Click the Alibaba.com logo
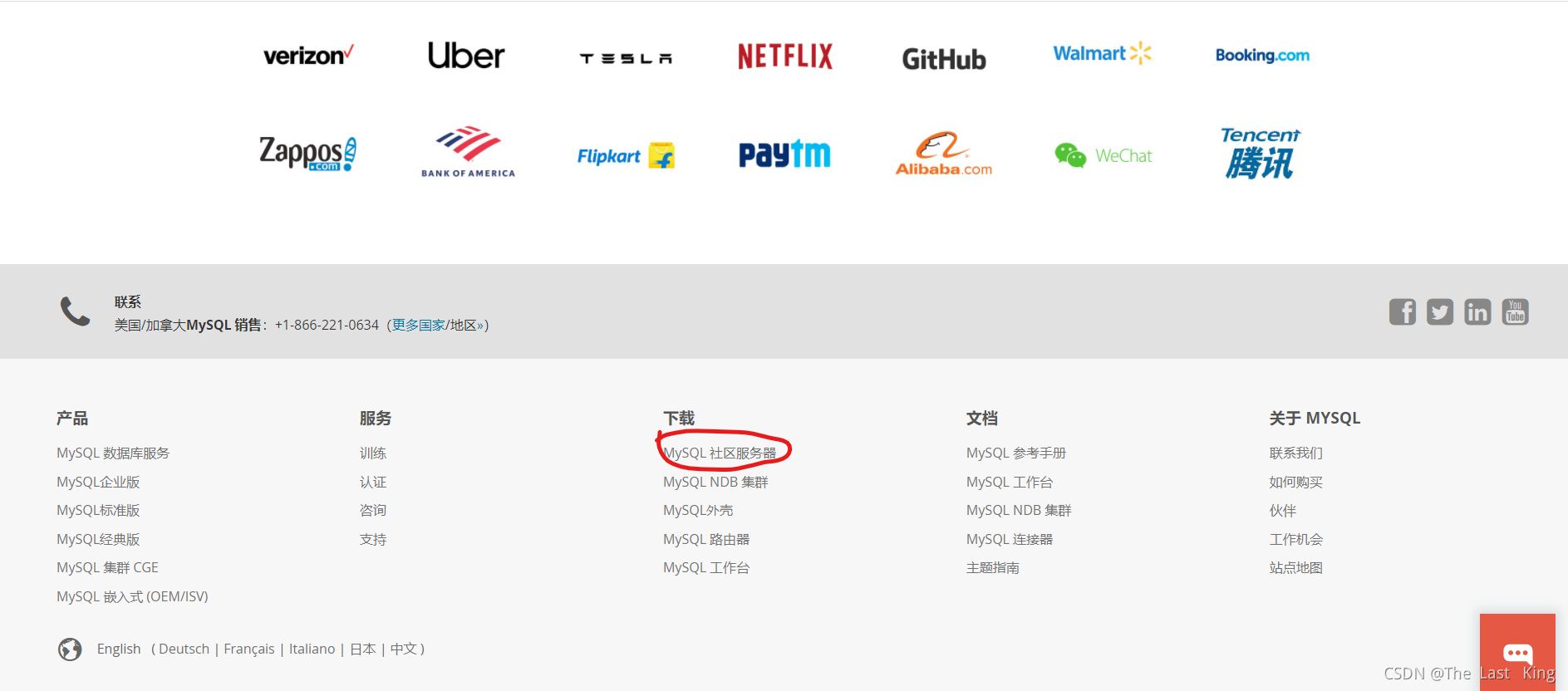 (x=944, y=154)
